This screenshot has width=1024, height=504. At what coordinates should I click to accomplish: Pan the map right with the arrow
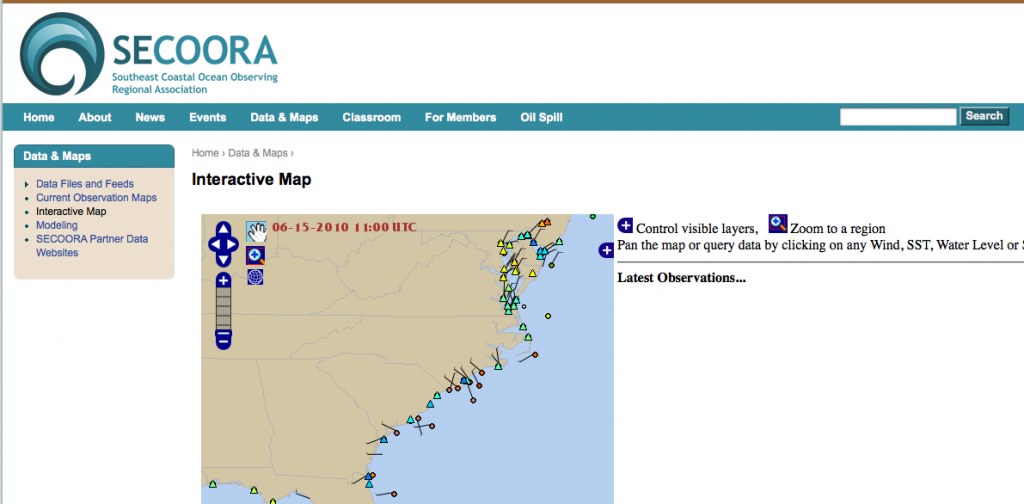point(232,245)
